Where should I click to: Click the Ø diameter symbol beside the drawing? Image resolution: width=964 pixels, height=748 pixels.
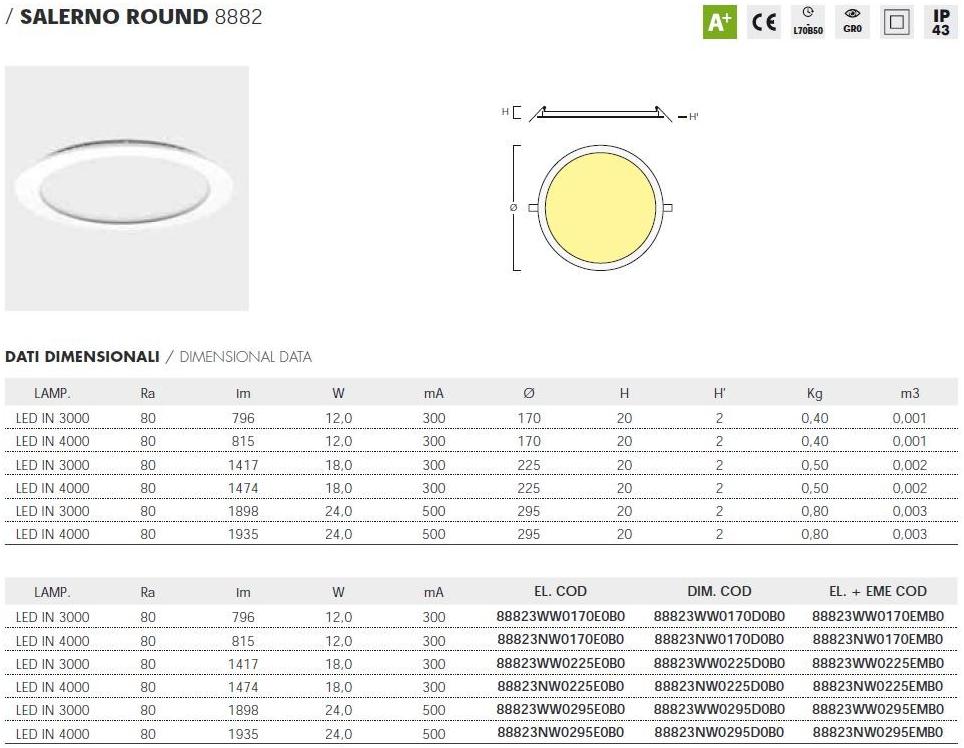click(x=513, y=207)
